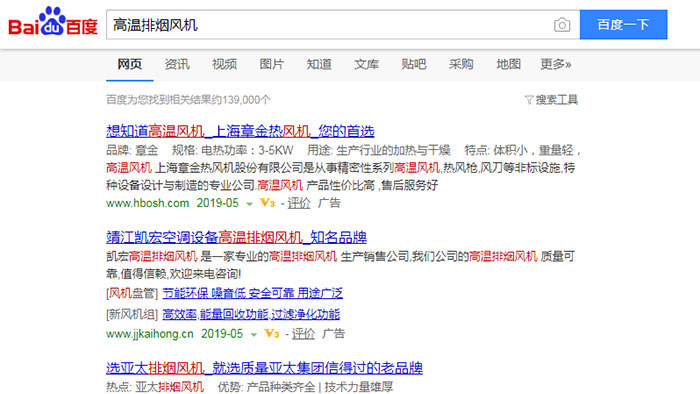
Task: Click the [风机盘管] label text
Action: coord(132,293)
